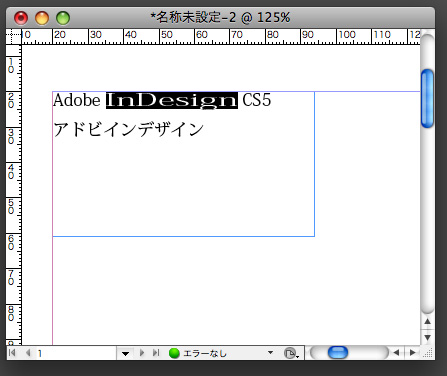Minimize the window with the yellow button
The height and width of the screenshot is (376, 447).
(42, 18)
